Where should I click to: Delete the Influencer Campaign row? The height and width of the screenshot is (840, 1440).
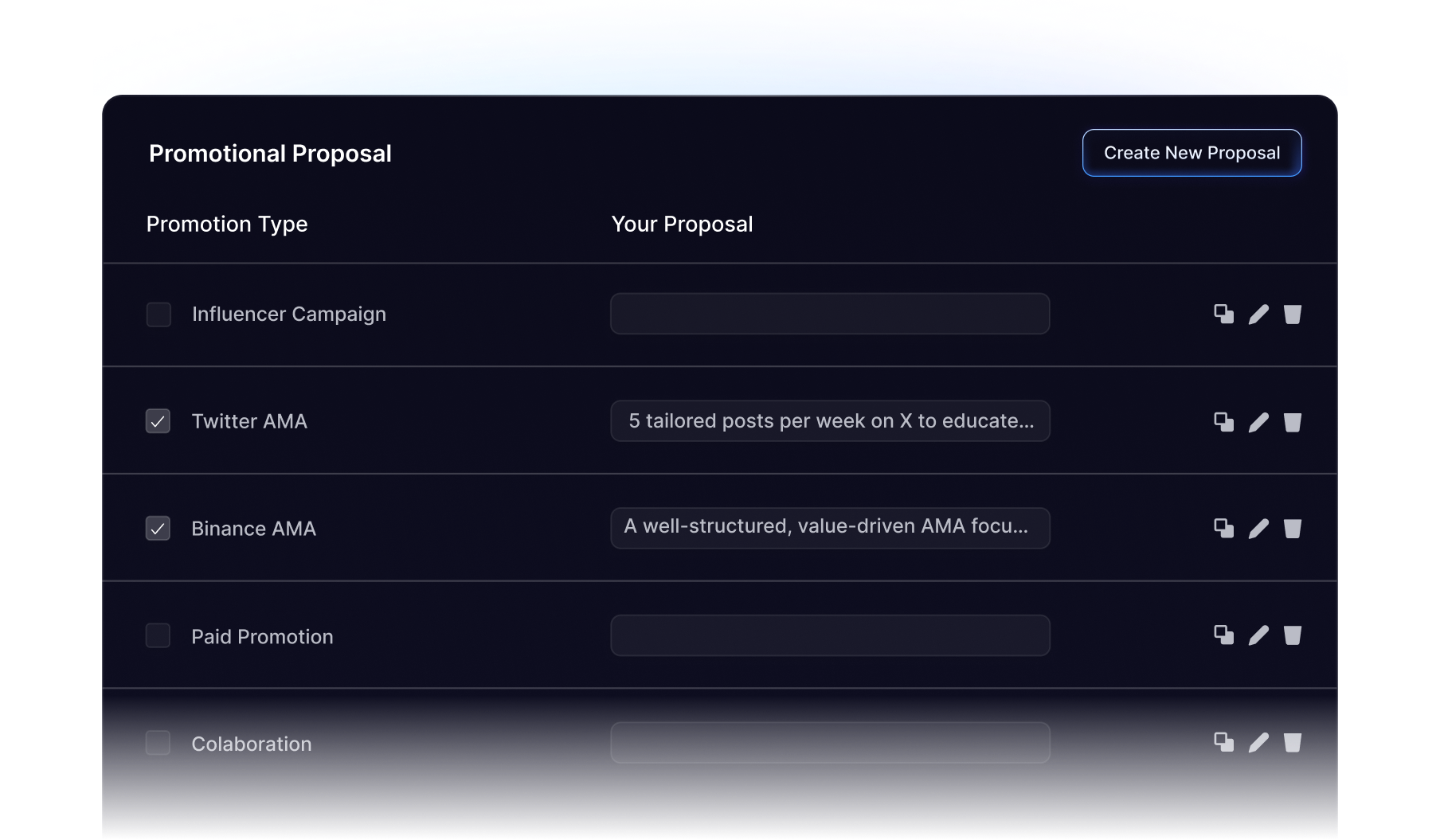[x=1293, y=315]
